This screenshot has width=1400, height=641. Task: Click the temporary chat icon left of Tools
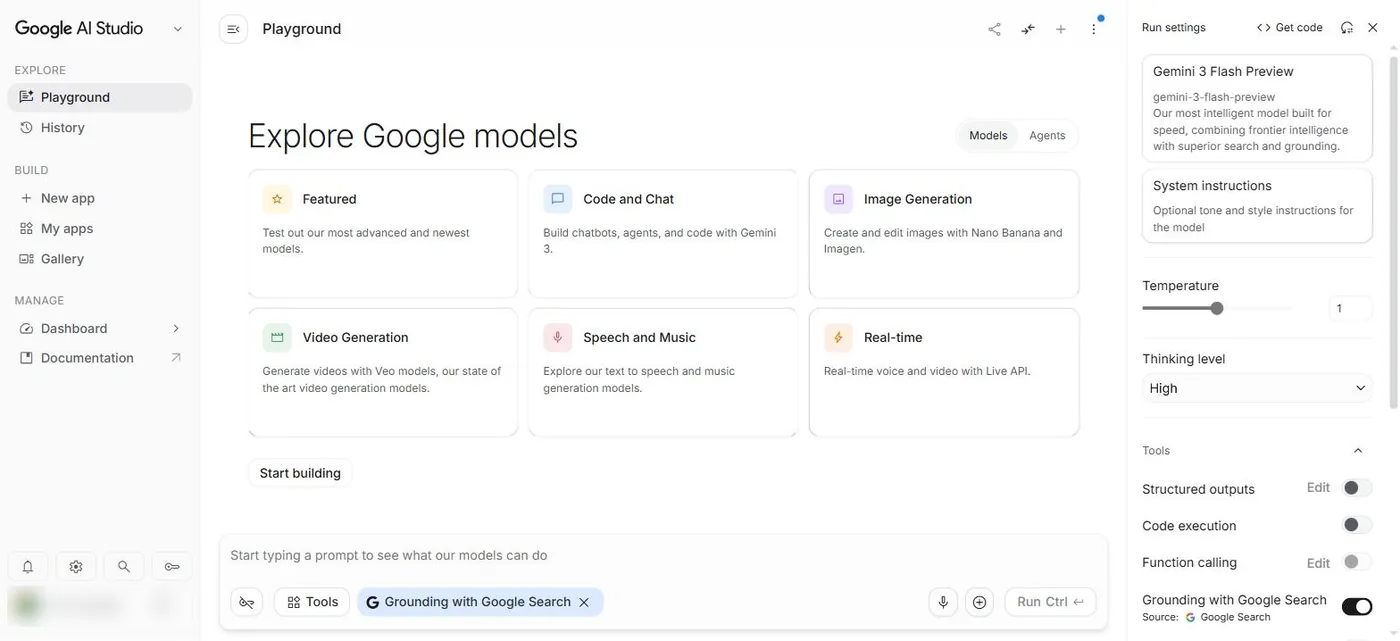[x=247, y=602]
